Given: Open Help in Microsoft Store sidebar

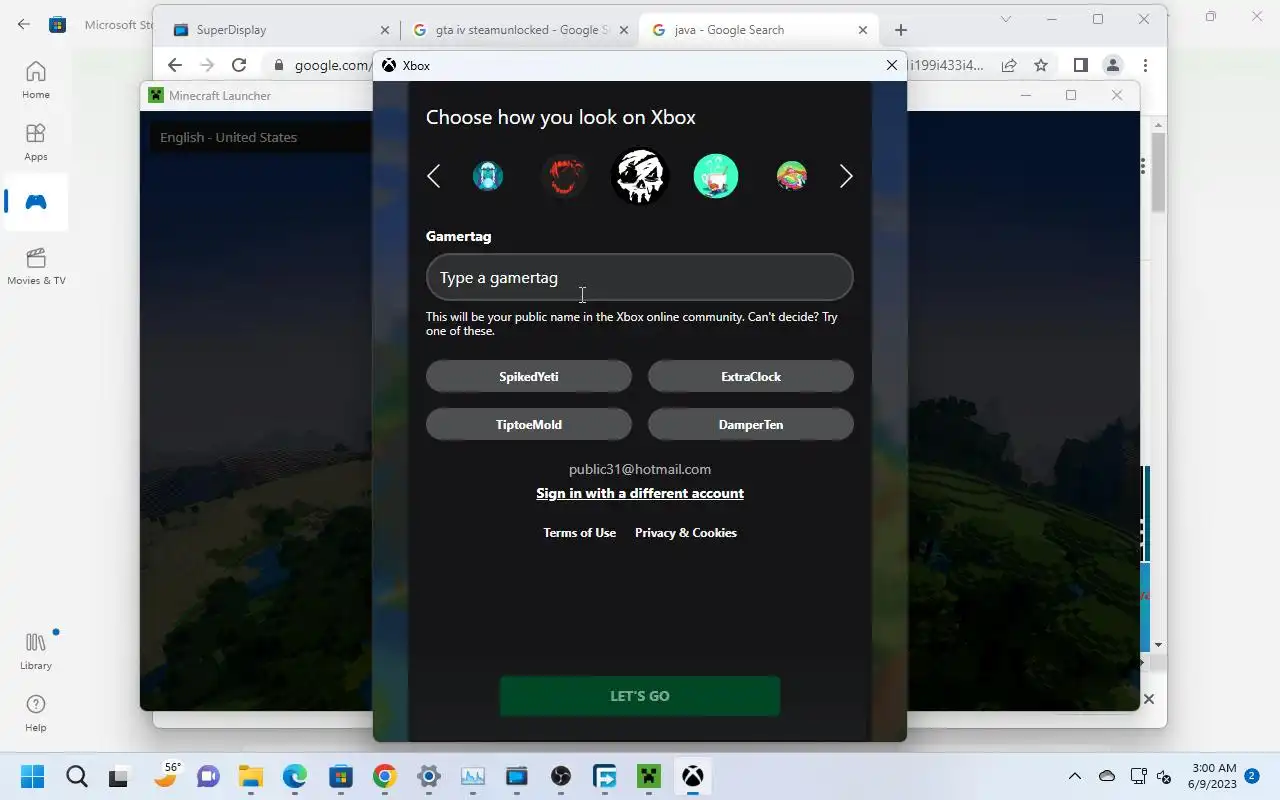Looking at the screenshot, I should (x=36, y=713).
